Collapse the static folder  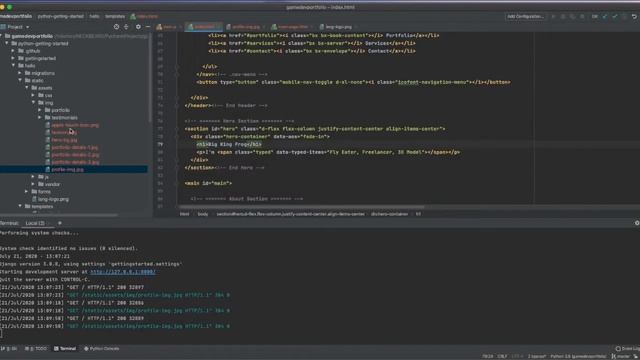click(x=20, y=80)
